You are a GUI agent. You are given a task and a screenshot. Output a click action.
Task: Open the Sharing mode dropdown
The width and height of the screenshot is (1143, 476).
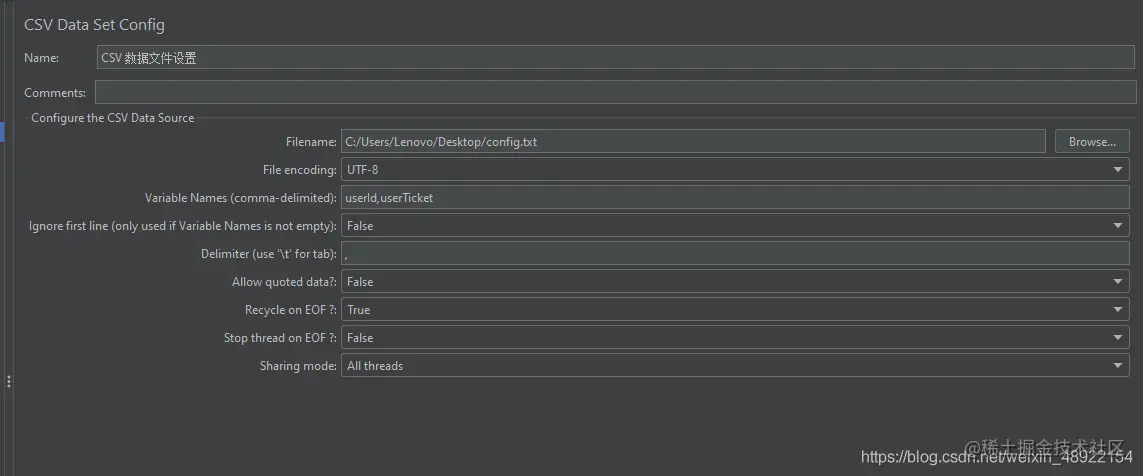735,365
